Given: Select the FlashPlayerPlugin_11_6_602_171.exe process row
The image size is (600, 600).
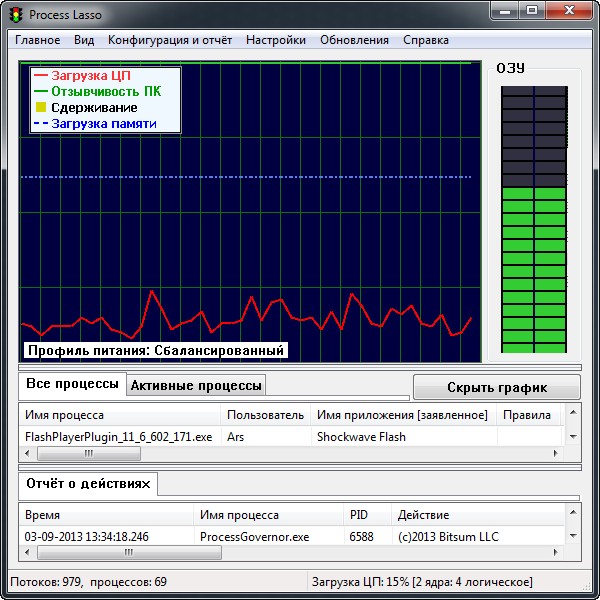Looking at the screenshot, I should (118, 437).
